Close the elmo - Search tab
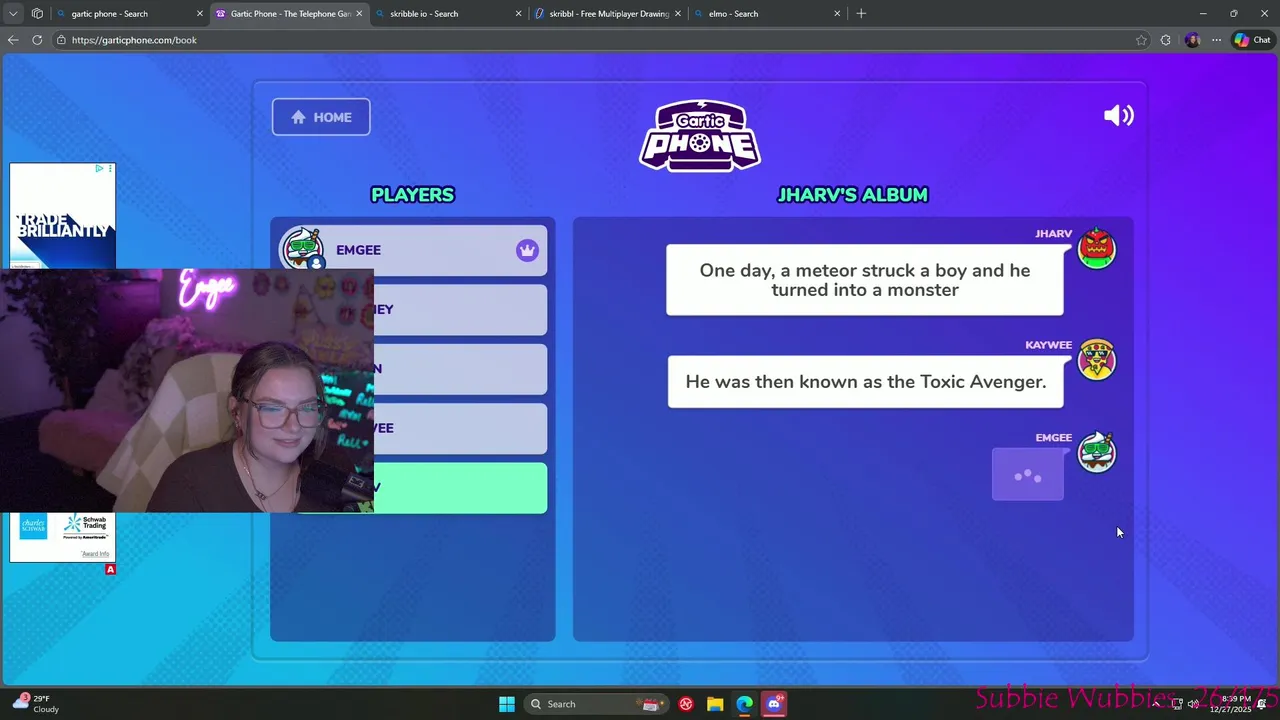The image size is (1280, 720). coord(837,14)
